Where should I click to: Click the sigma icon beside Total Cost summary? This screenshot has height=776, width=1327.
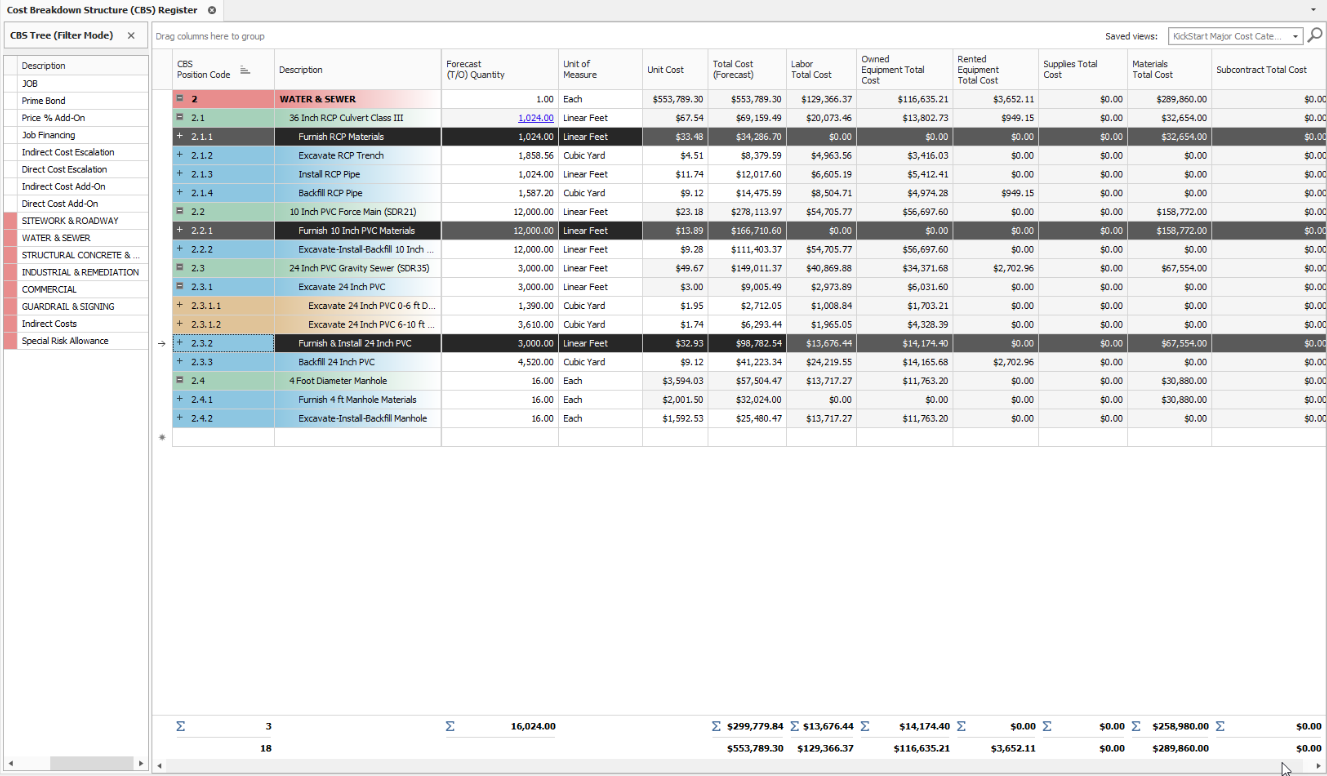point(716,726)
